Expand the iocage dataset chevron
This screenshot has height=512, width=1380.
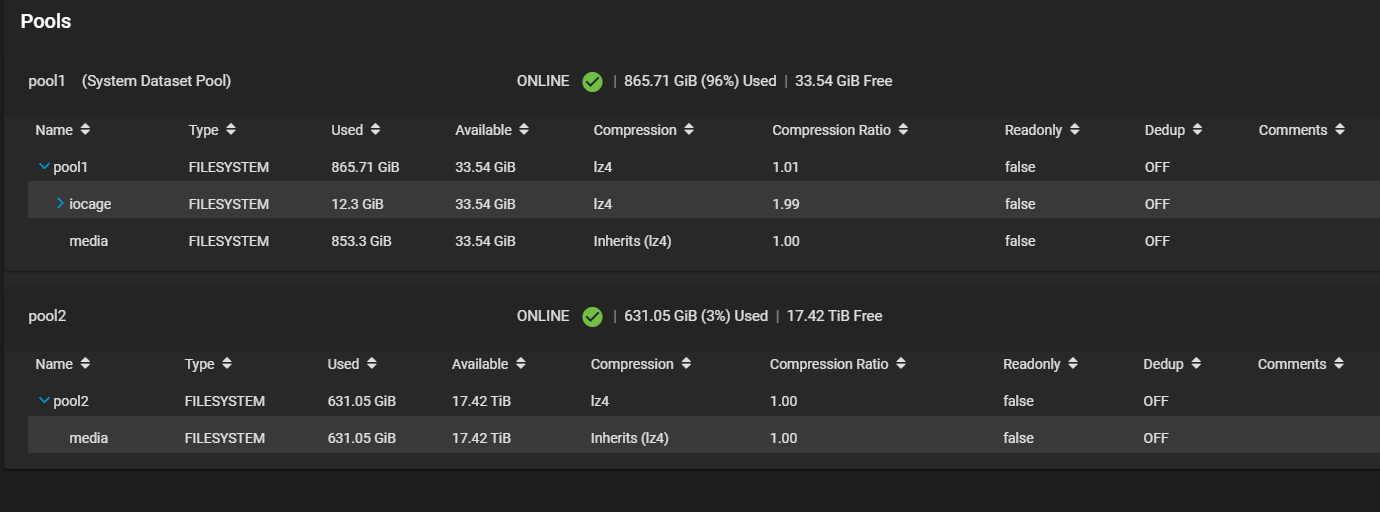tap(60, 204)
